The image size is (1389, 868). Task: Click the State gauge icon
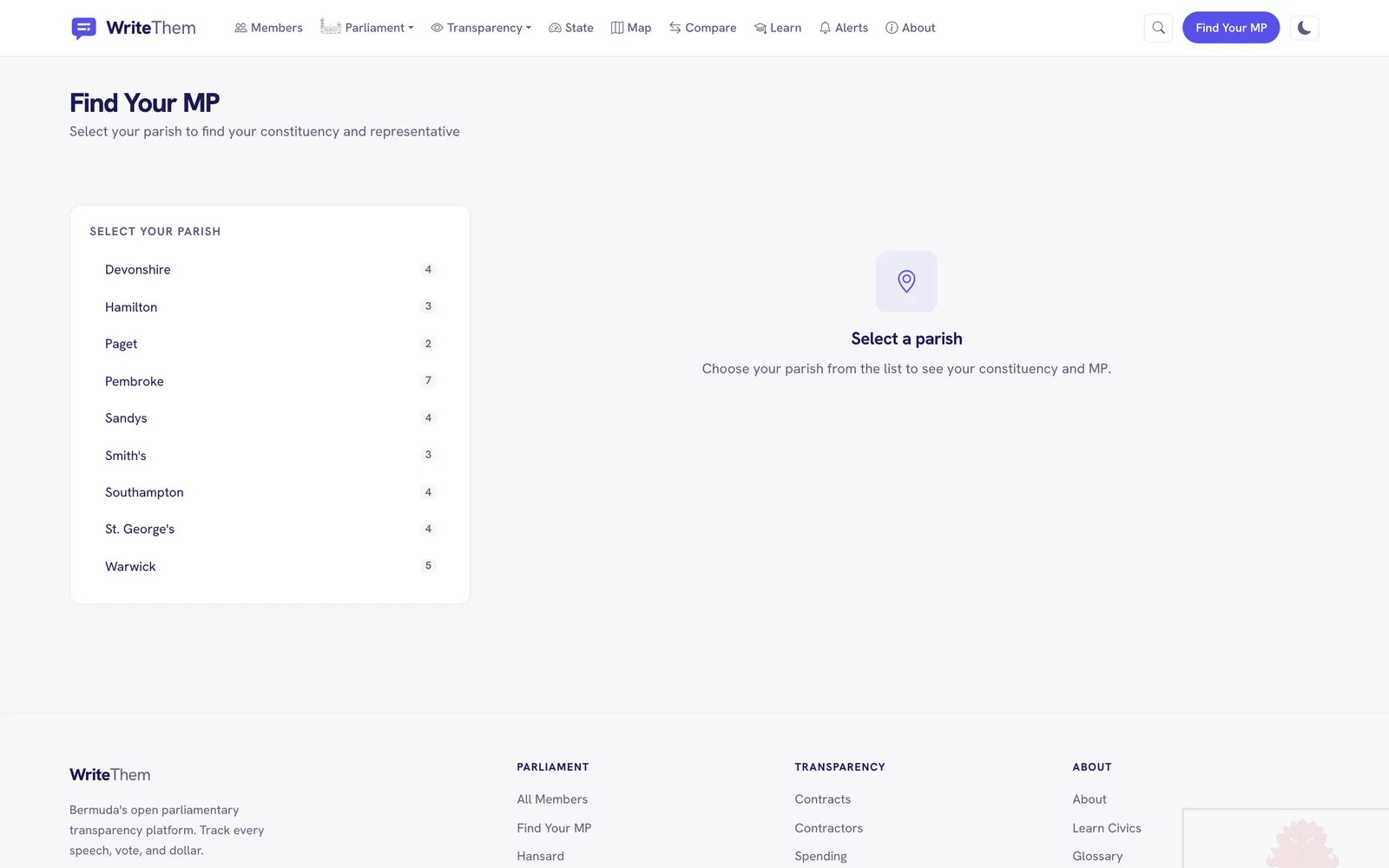(x=555, y=28)
